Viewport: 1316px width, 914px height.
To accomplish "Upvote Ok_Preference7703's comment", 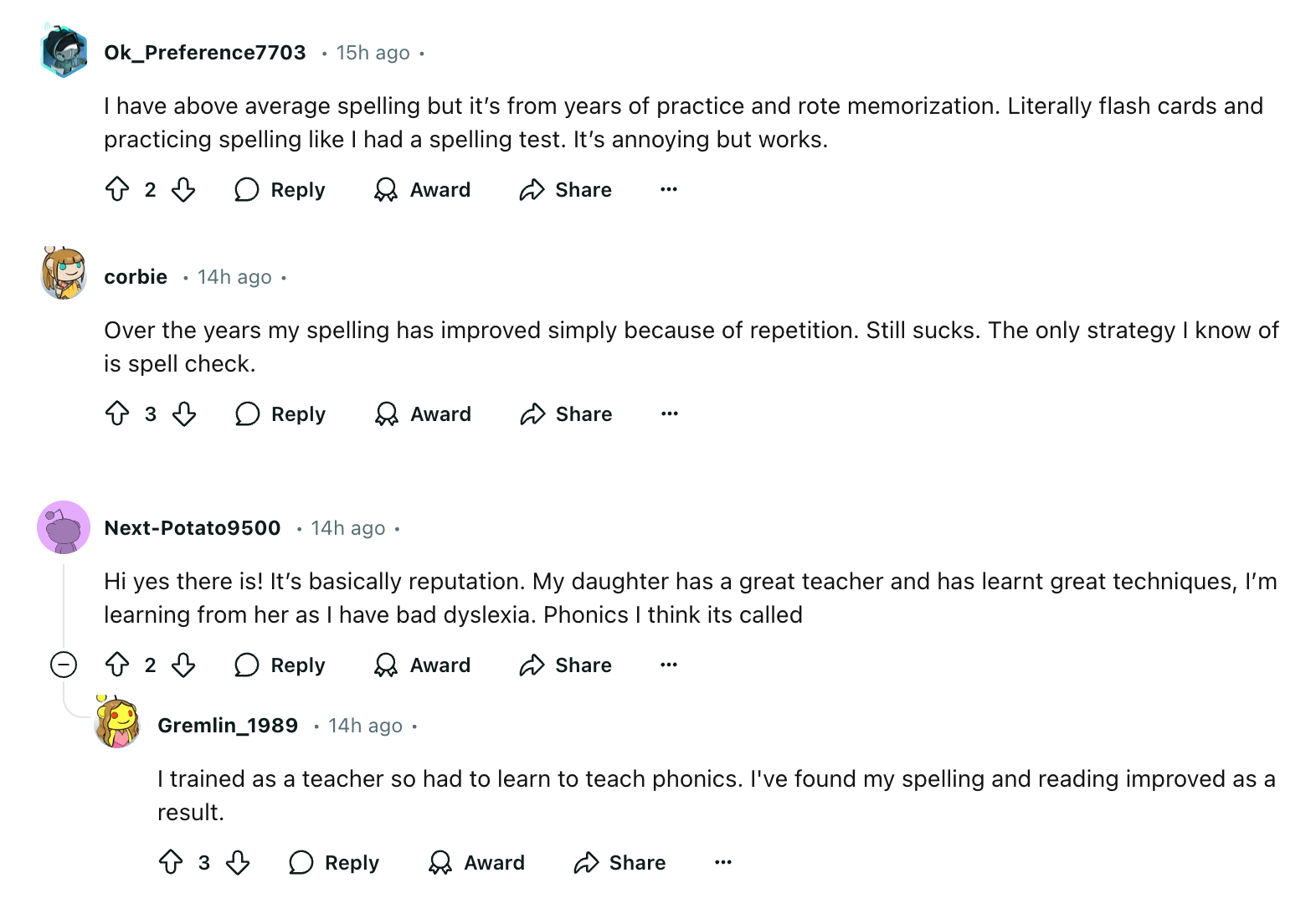I will (x=118, y=189).
